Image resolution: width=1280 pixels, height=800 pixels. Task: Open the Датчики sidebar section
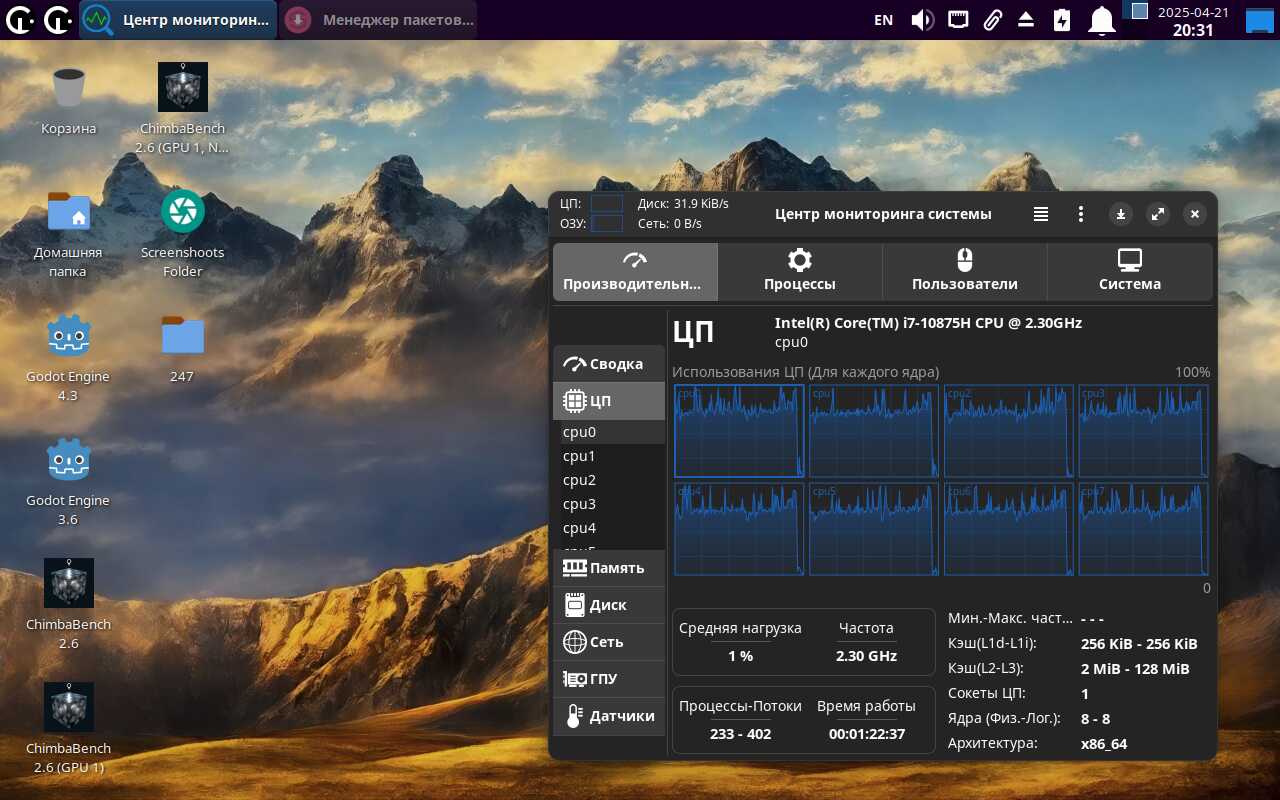pyautogui.click(x=608, y=716)
